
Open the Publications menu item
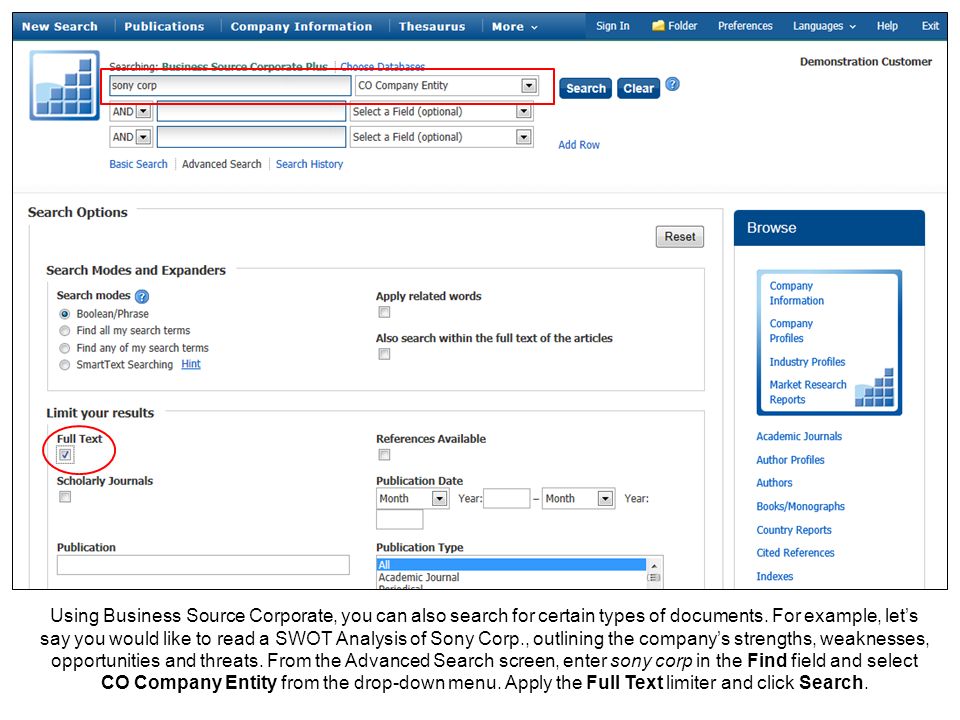(164, 26)
